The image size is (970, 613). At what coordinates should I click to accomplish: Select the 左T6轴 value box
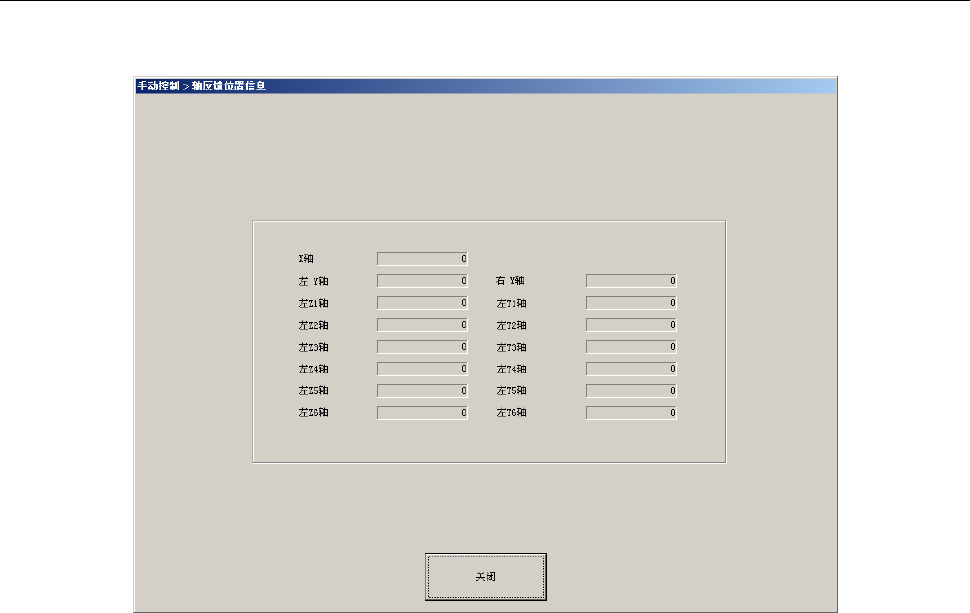[632, 413]
